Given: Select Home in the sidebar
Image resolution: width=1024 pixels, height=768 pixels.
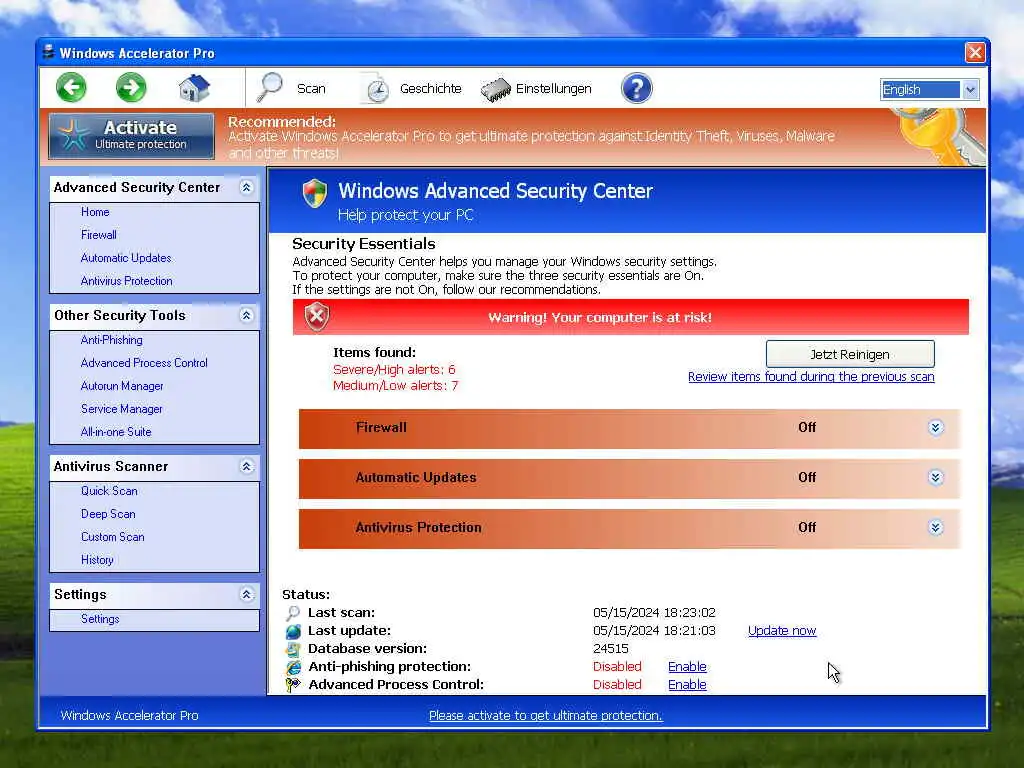Looking at the screenshot, I should click(x=95, y=212).
